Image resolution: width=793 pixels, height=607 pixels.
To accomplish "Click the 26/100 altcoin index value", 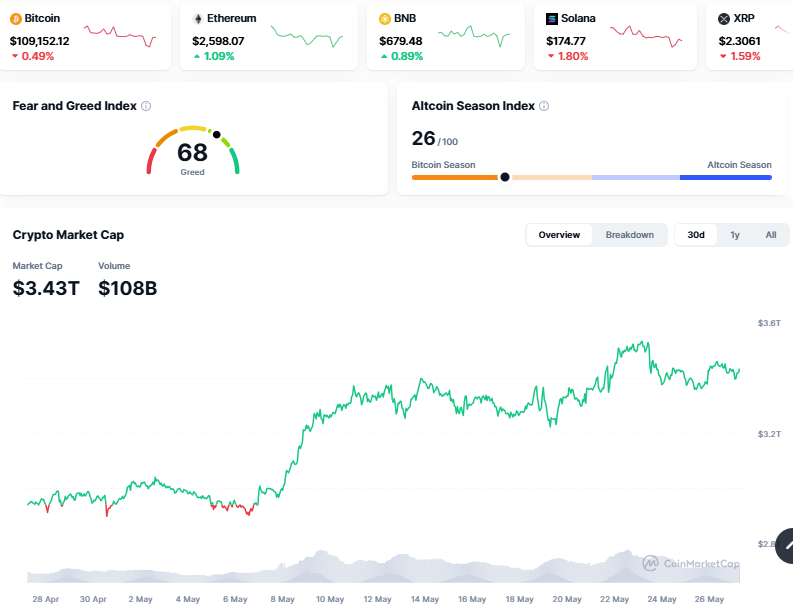I will tap(435, 139).
